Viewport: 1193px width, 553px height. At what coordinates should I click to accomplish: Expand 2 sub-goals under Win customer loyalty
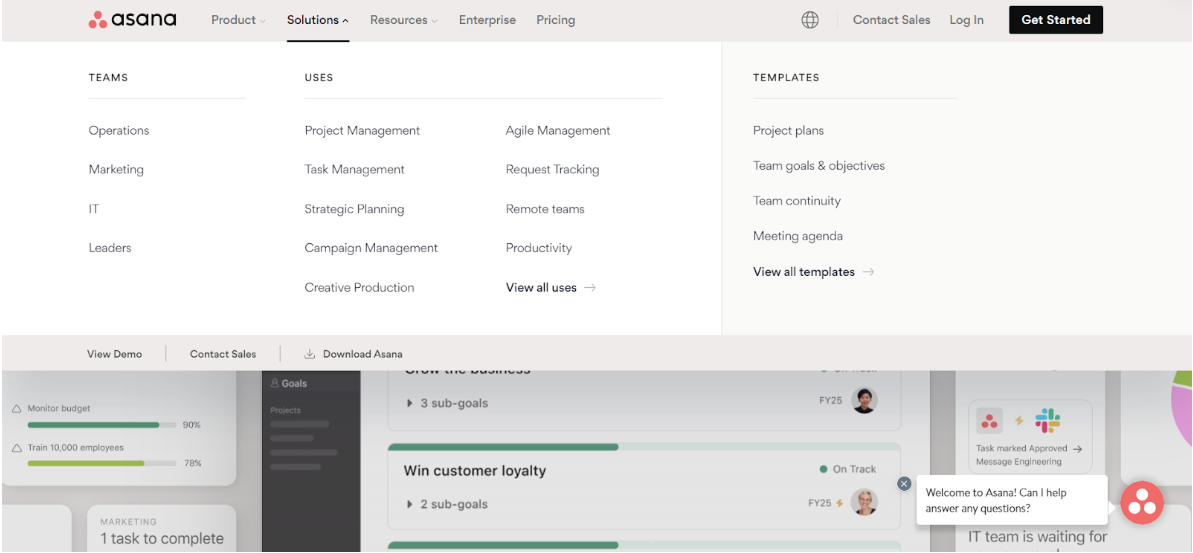410,504
